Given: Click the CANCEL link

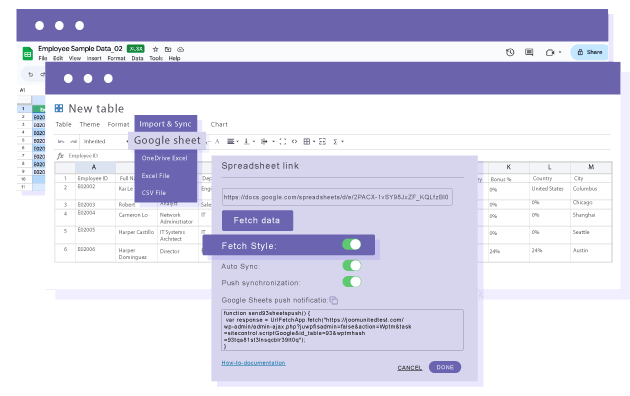Looking at the screenshot, I should (x=409, y=367).
